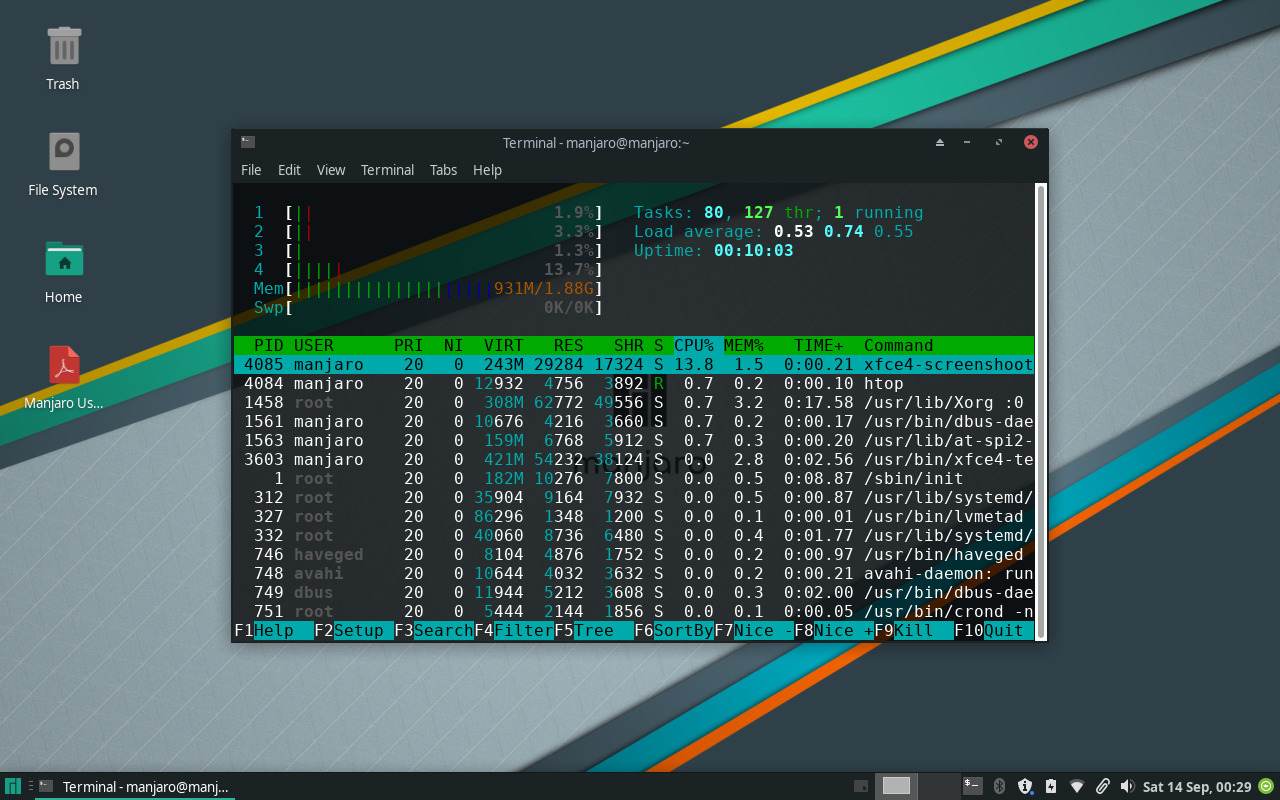The width and height of the screenshot is (1280, 800).
Task: Sort by the PRI column header
Action: coord(409,345)
